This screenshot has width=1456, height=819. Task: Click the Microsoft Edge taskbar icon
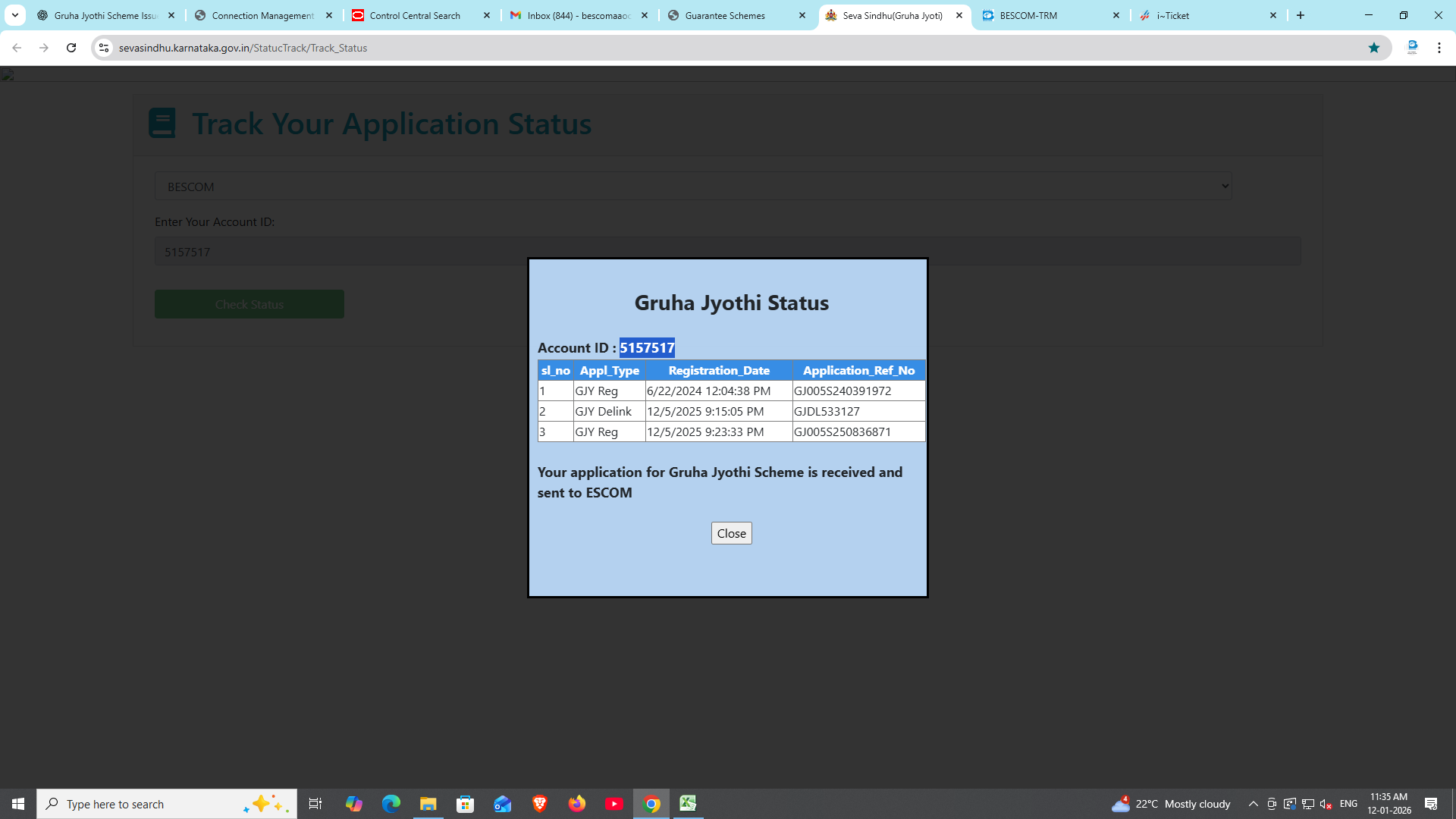[391, 803]
